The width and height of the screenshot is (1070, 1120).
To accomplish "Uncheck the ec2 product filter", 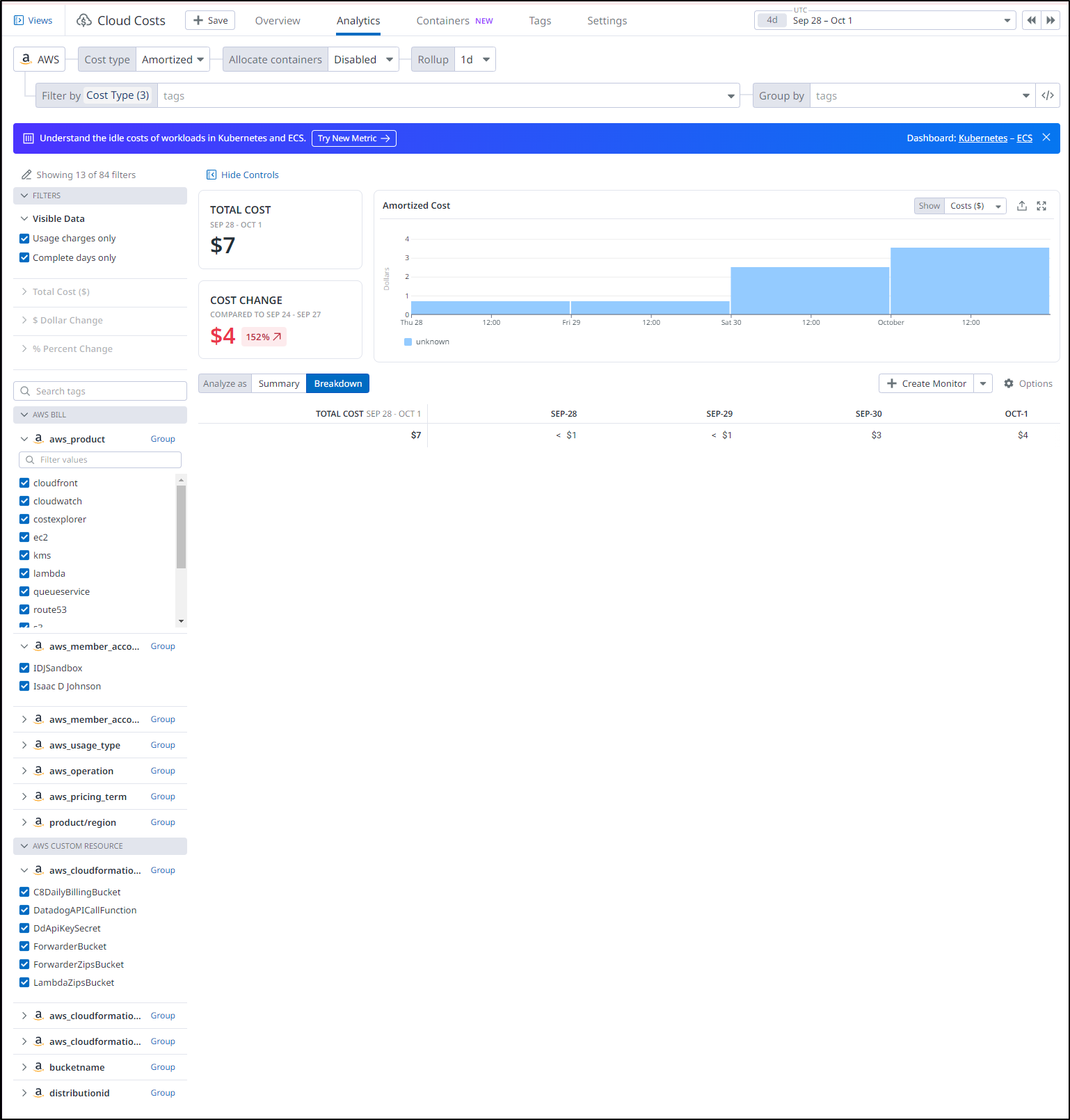I will 24,537.
